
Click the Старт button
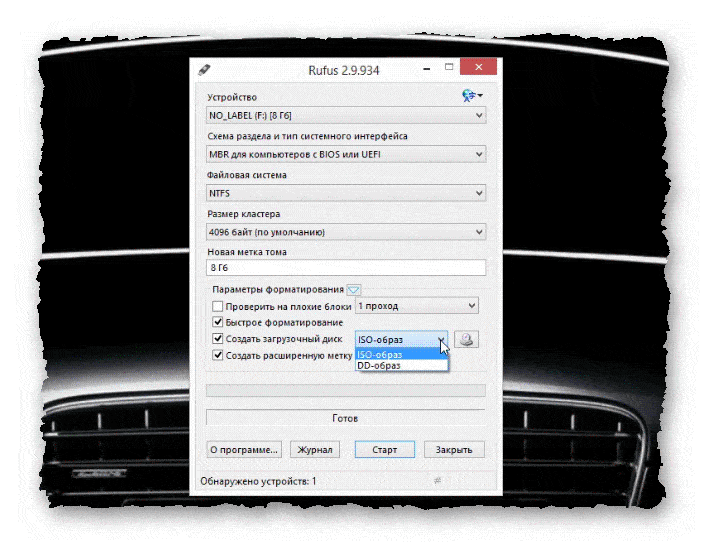point(385,450)
